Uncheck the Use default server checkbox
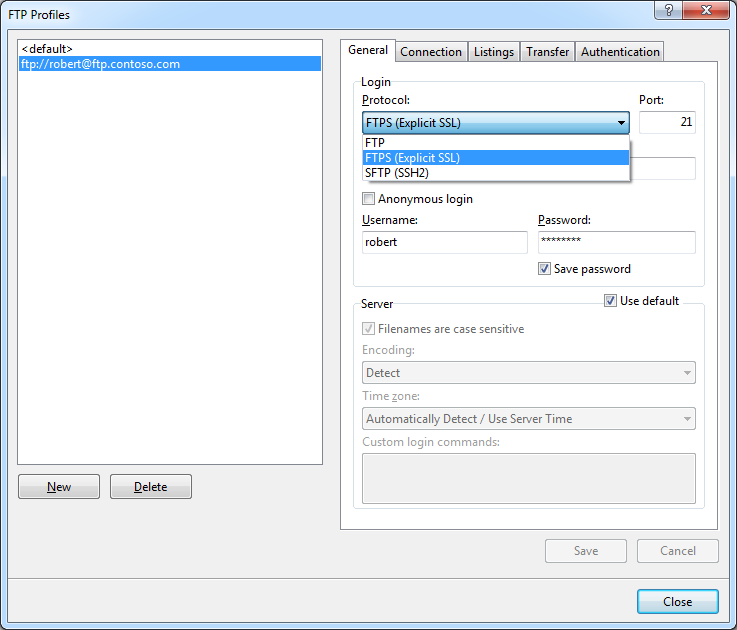The height and width of the screenshot is (630, 737). pos(611,301)
